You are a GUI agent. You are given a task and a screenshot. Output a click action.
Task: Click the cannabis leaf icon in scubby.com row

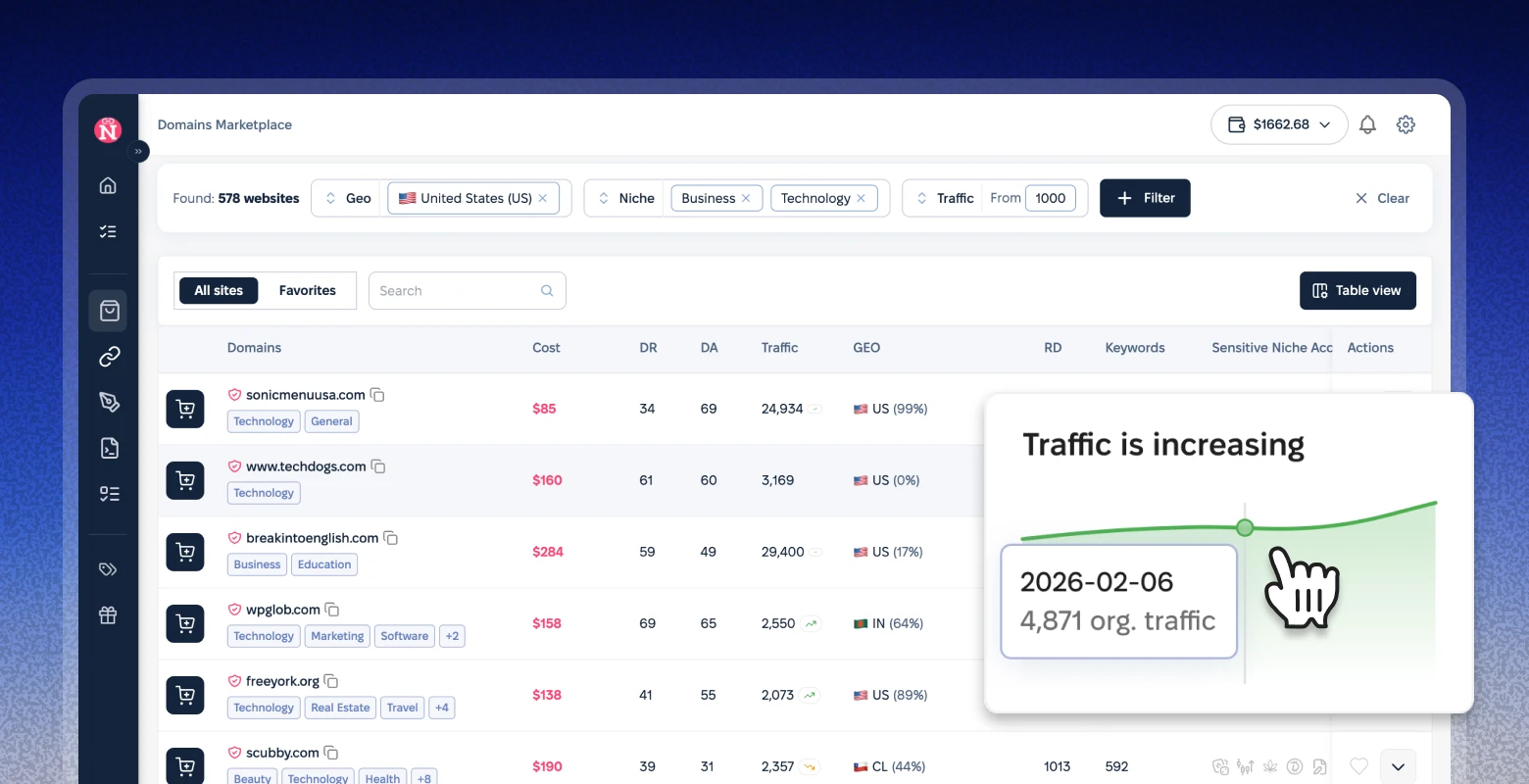point(1270,766)
